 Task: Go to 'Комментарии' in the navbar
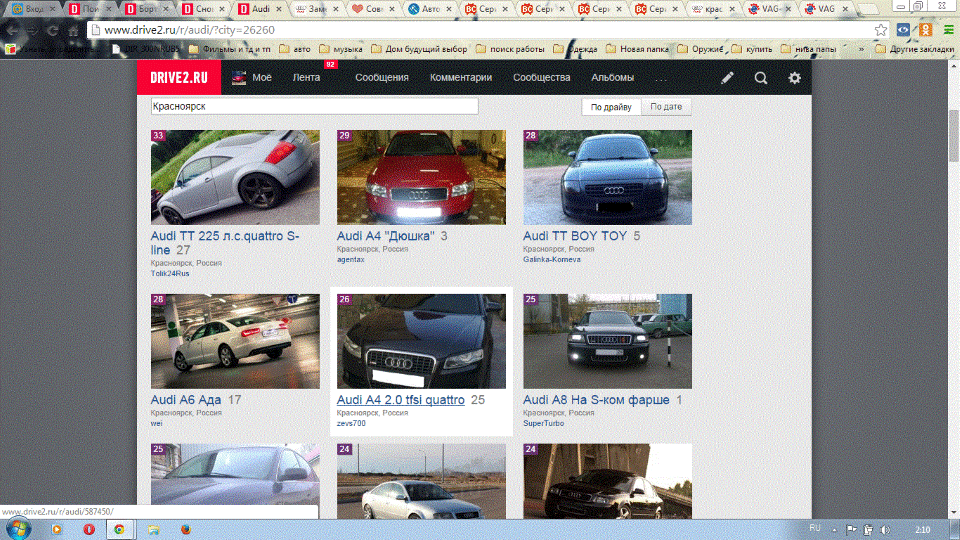coord(460,78)
